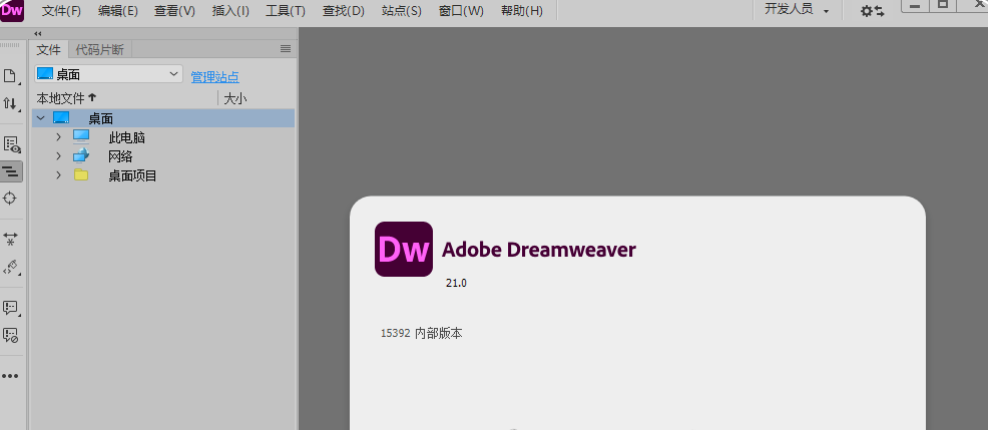Screen dimensions: 988x430
Task: Click the yellow folder icon of 桌面项目
Action: pos(81,175)
